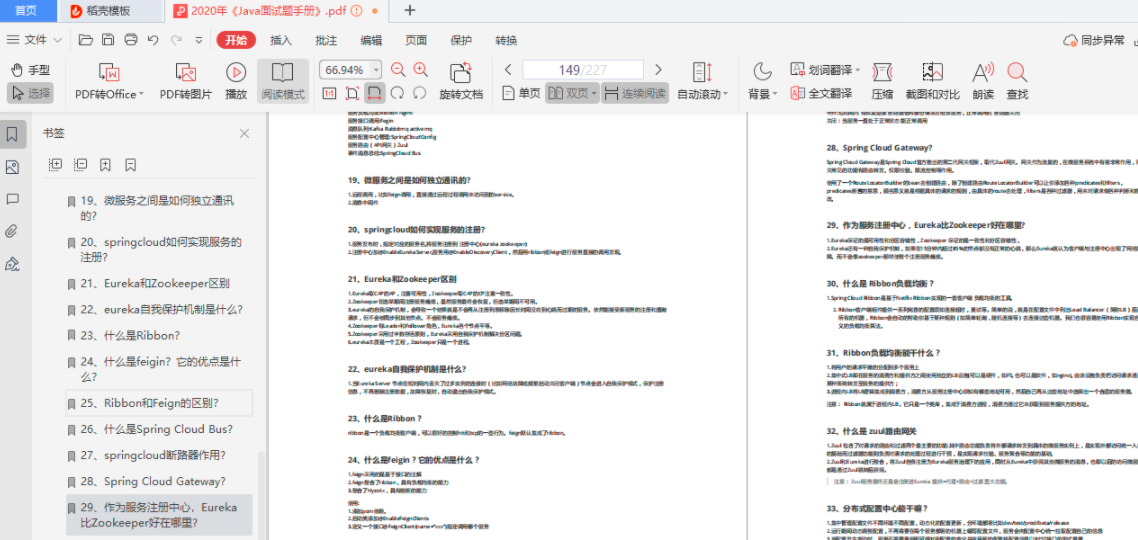
Task: Zoom out with minus magnifier
Action: pyautogui.click(x=398, y=70)
